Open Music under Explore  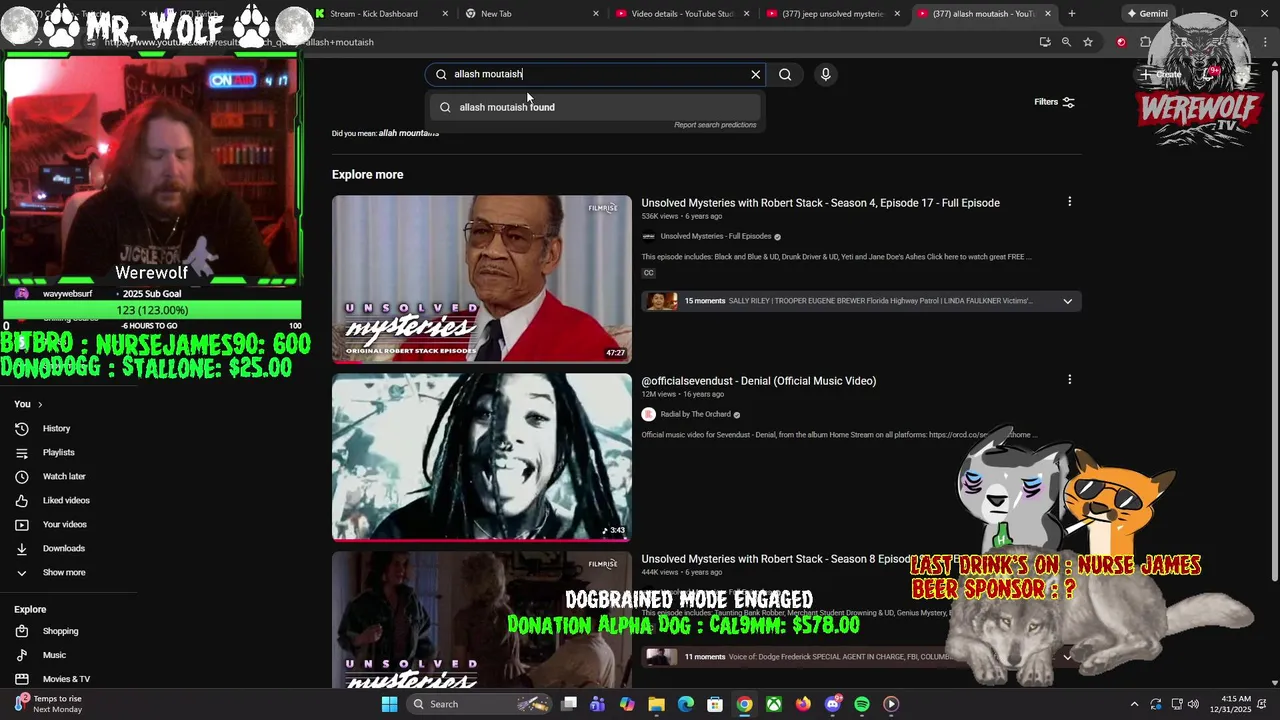(54, 655)
